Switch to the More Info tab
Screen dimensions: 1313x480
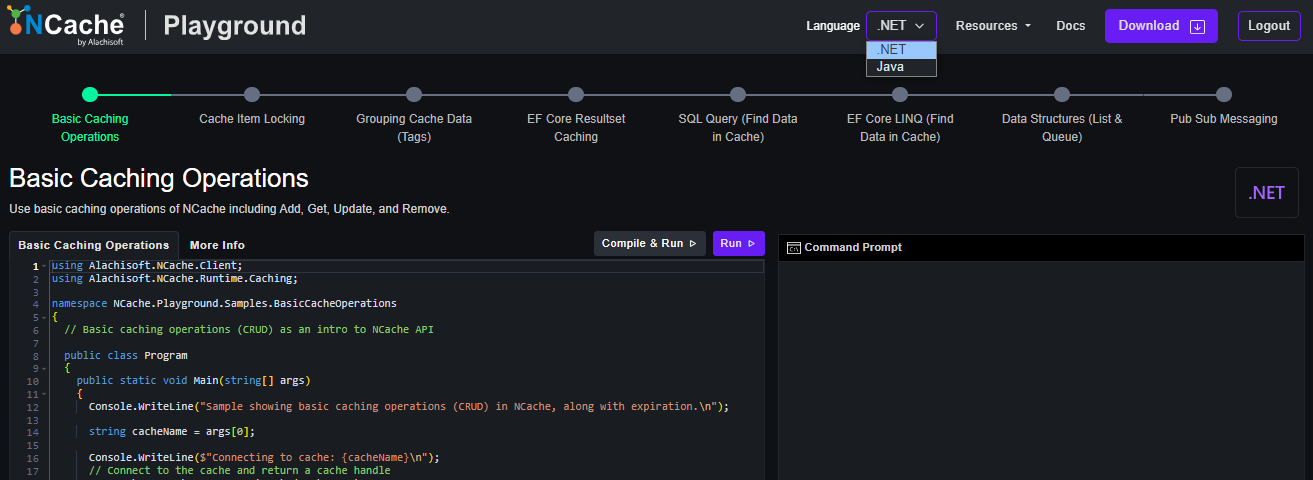tap(217, 245)
